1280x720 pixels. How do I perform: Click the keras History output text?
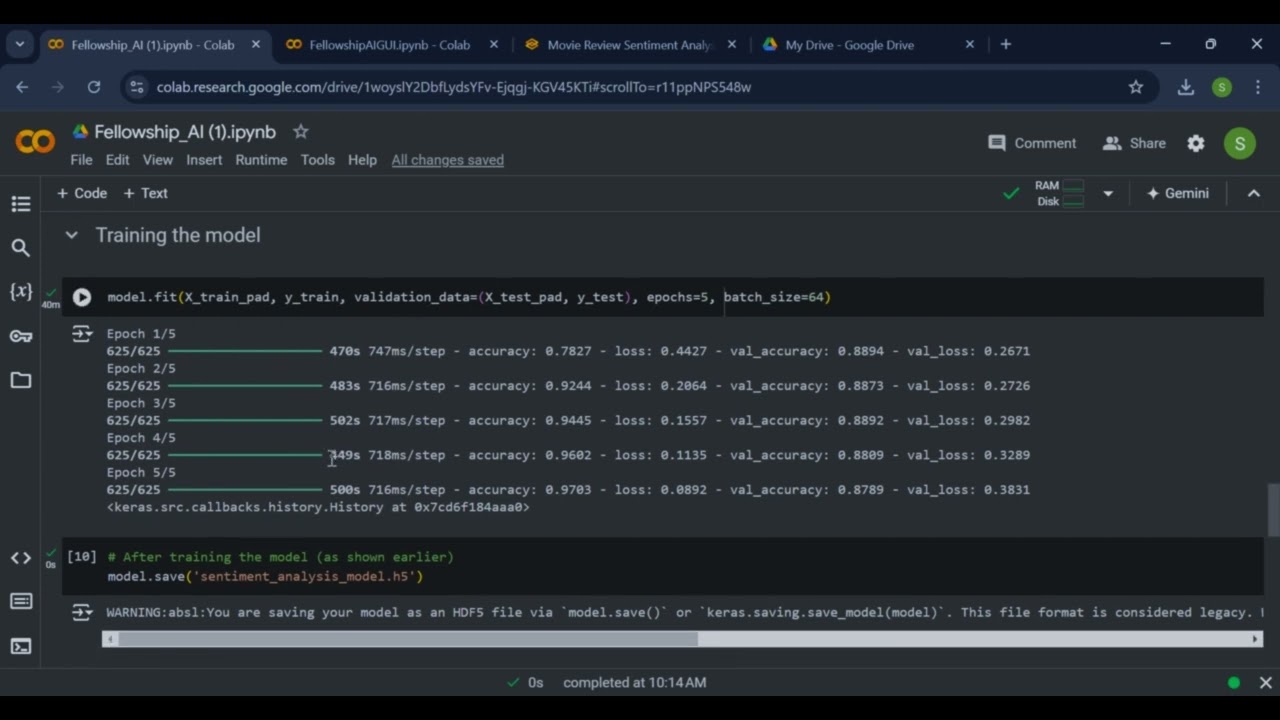[318, 507]
